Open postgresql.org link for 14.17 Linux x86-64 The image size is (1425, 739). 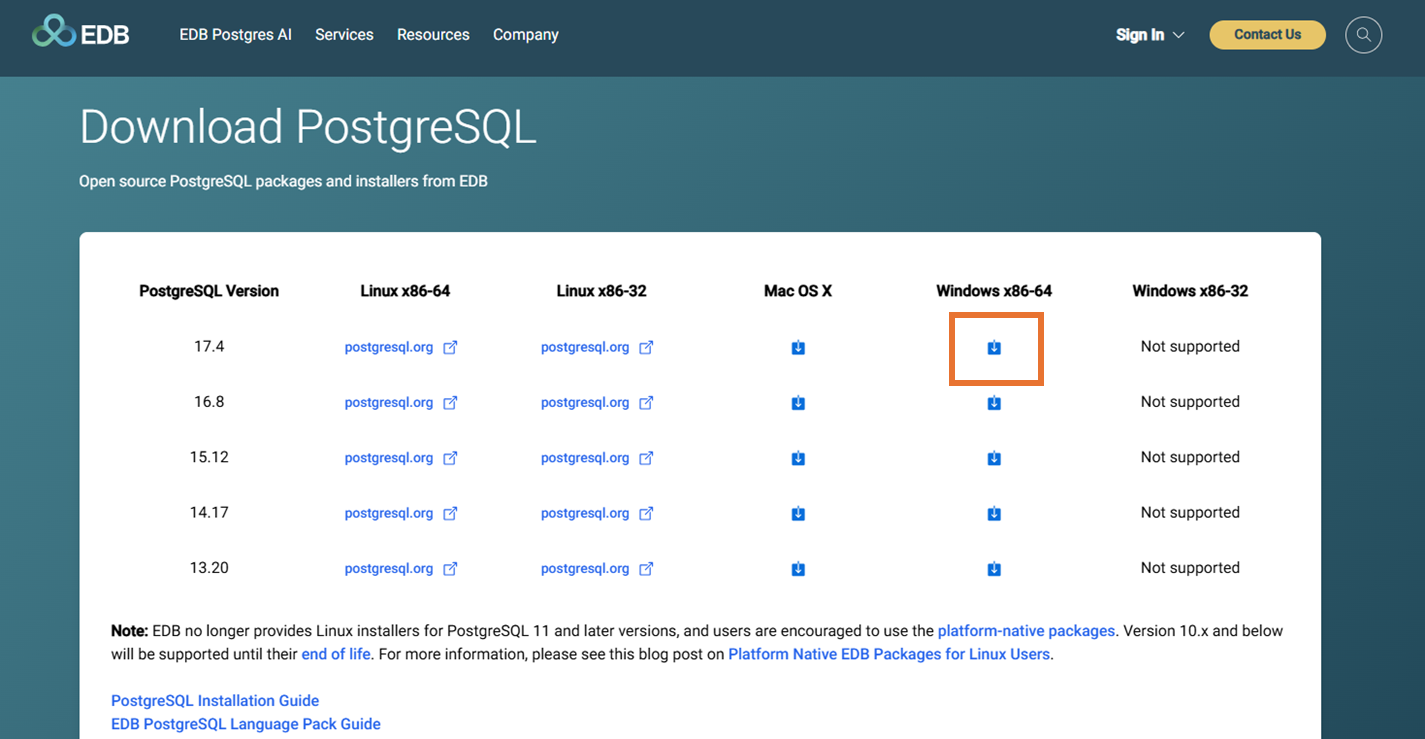click(389, 513)
